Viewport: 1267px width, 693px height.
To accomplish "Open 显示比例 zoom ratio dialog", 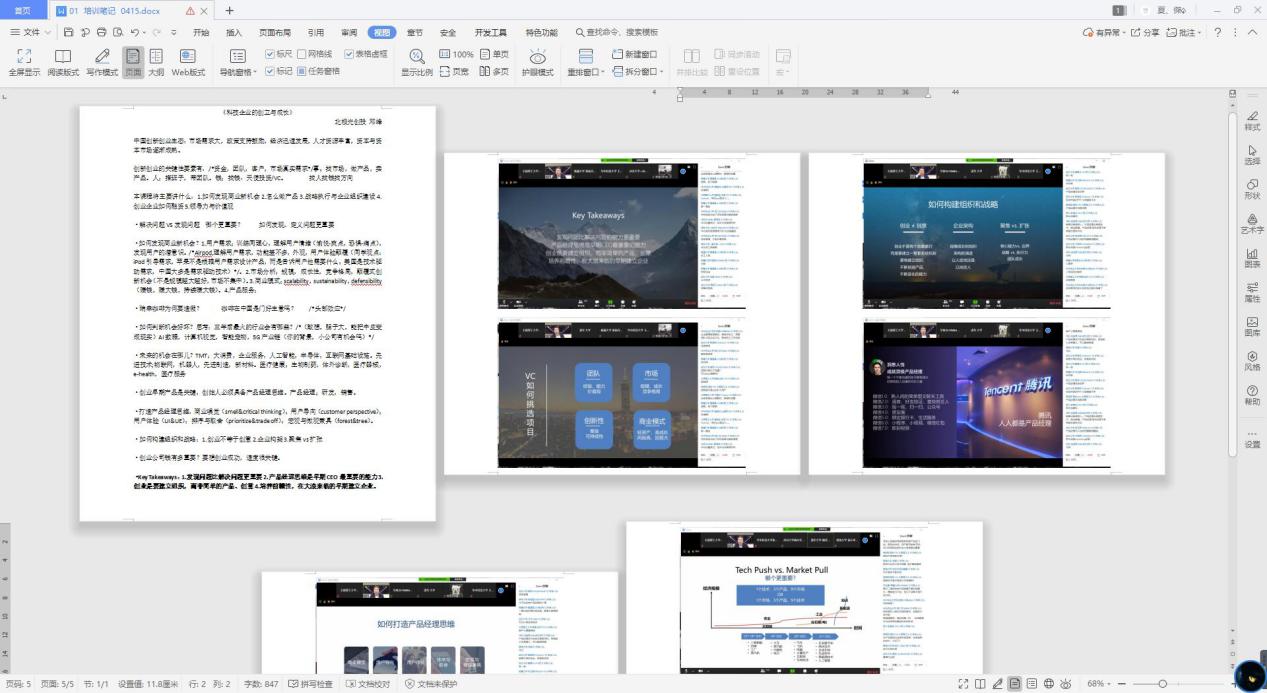I will (x=417, y=61).
